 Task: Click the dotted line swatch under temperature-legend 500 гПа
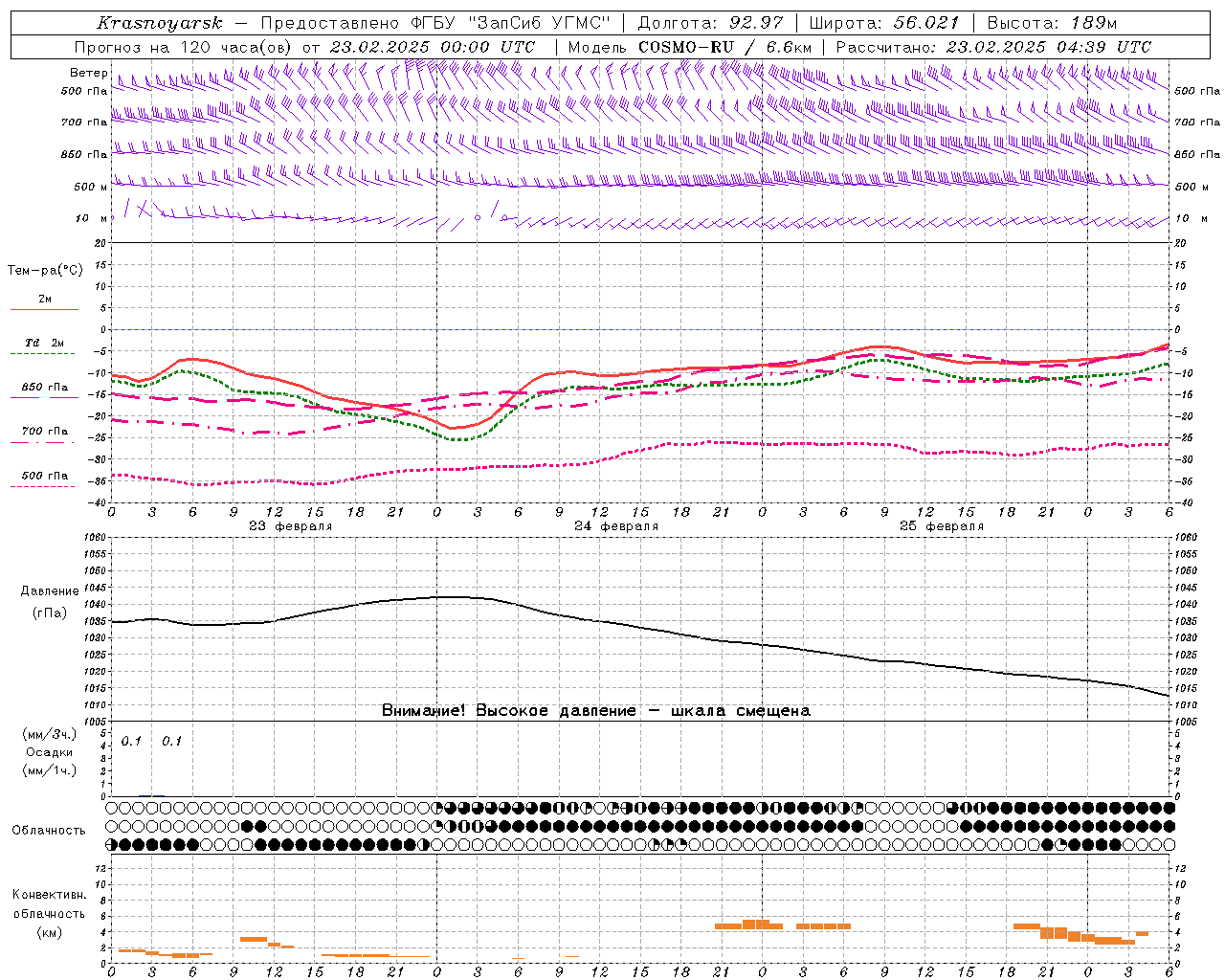click(43, 487)
